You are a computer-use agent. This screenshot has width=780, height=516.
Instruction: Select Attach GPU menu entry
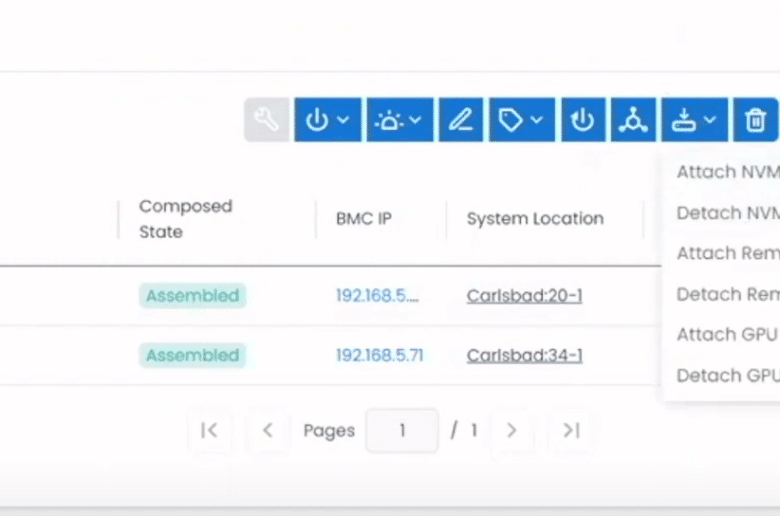(728, 334)
